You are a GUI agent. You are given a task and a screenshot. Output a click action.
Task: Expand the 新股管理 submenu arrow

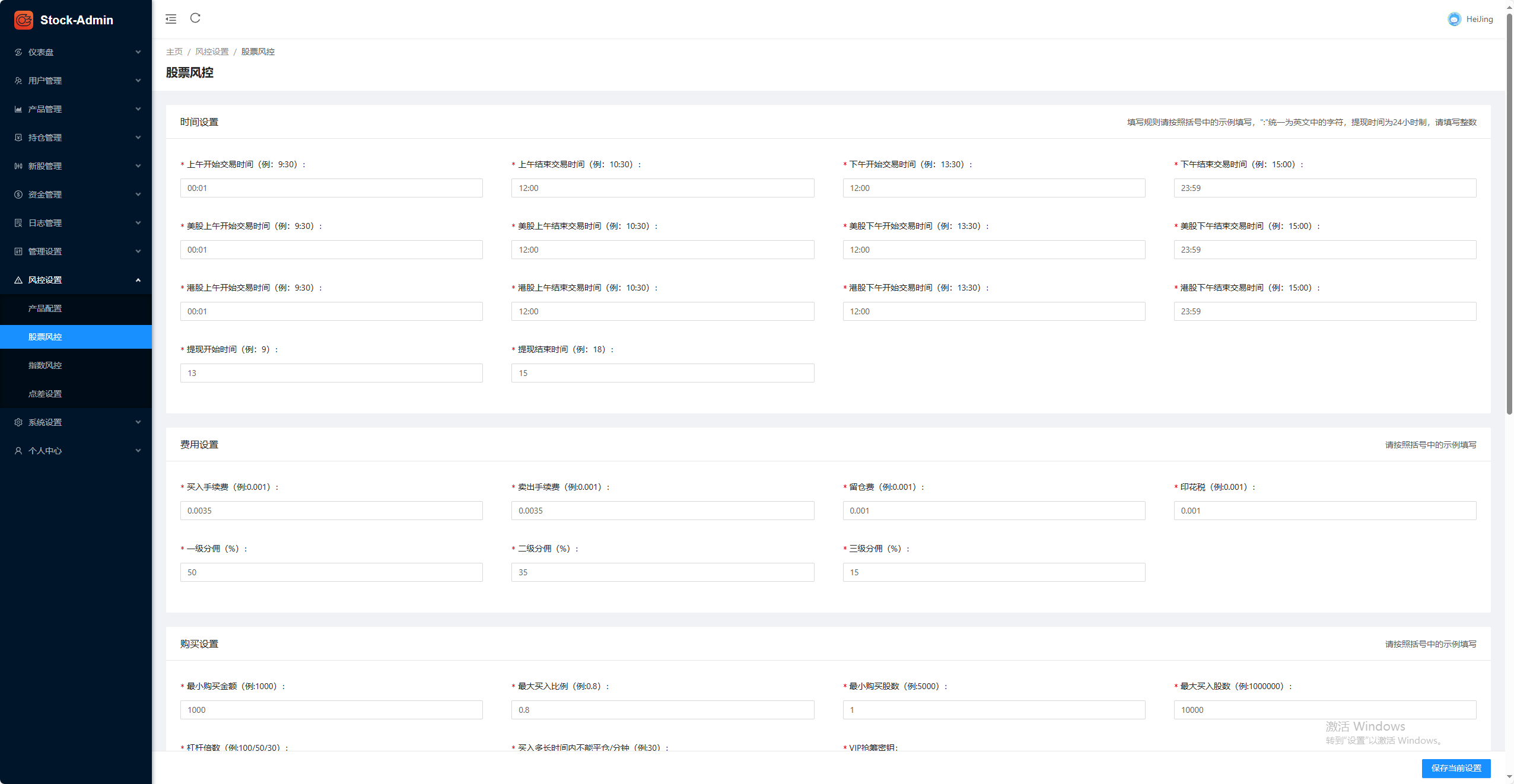coord(138,166)
